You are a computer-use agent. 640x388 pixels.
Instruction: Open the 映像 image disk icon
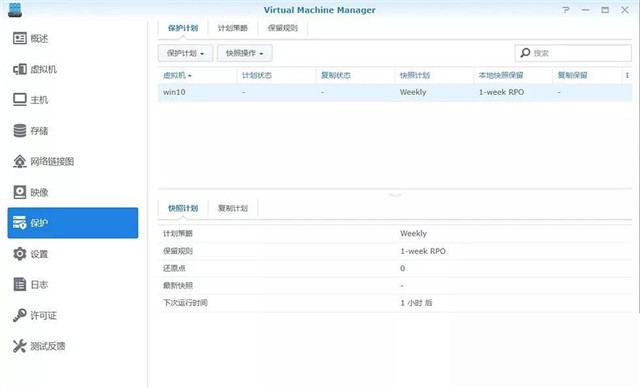coord(20,192)
